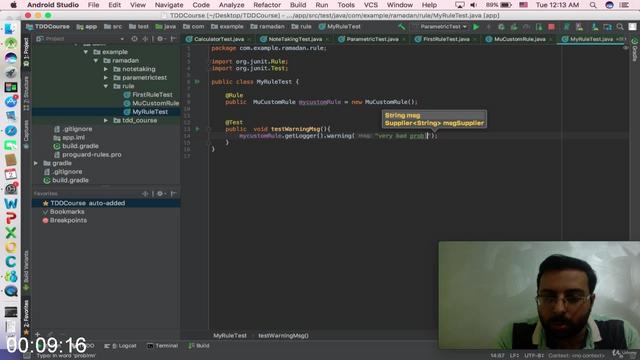Image resolution: width=640 pixels, height=360 pixels.
Task: Open the Analyze menu
Action: 231,5
